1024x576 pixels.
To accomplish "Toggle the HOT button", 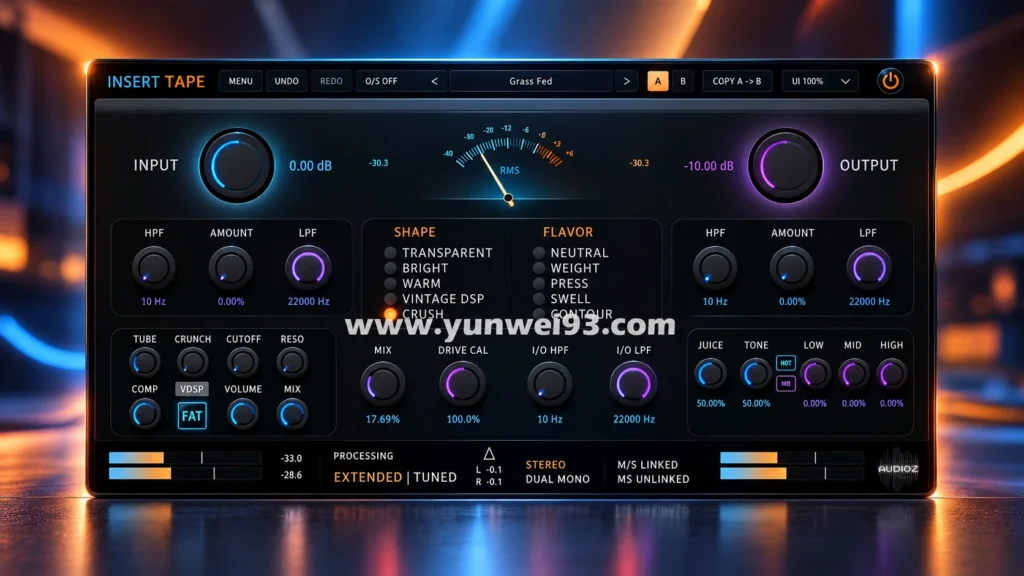I will pos(786,362).
